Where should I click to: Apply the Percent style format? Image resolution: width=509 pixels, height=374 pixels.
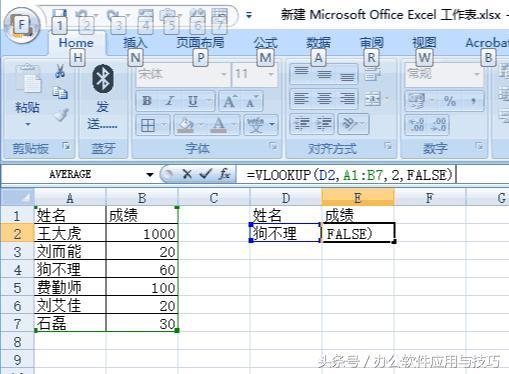click(x=449, y=101)
